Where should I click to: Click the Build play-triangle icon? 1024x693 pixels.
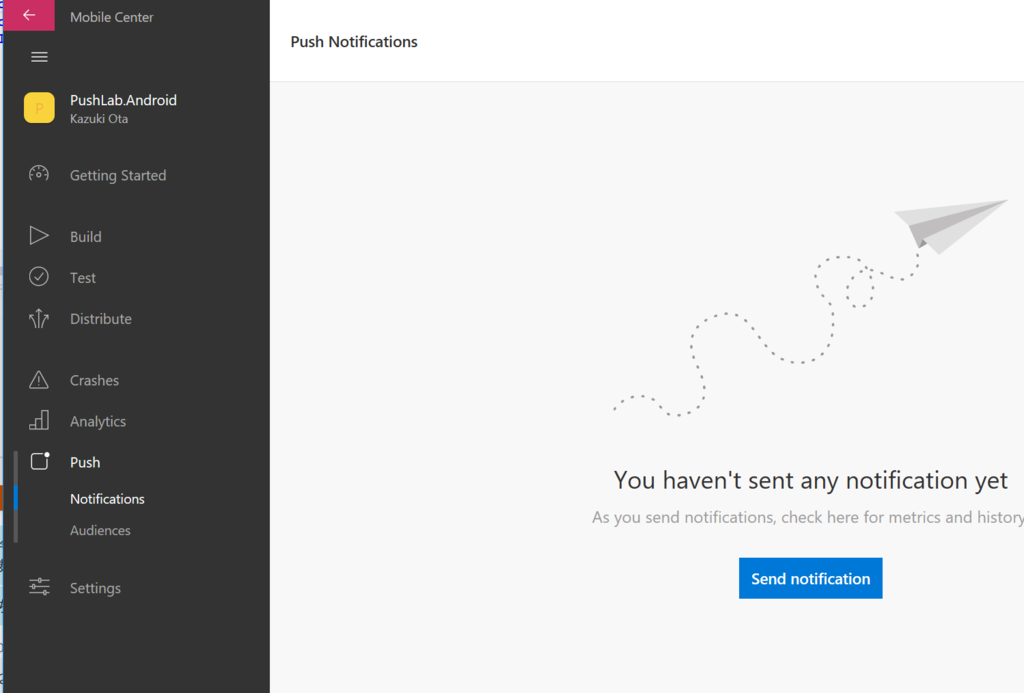(x=39, y=236)
